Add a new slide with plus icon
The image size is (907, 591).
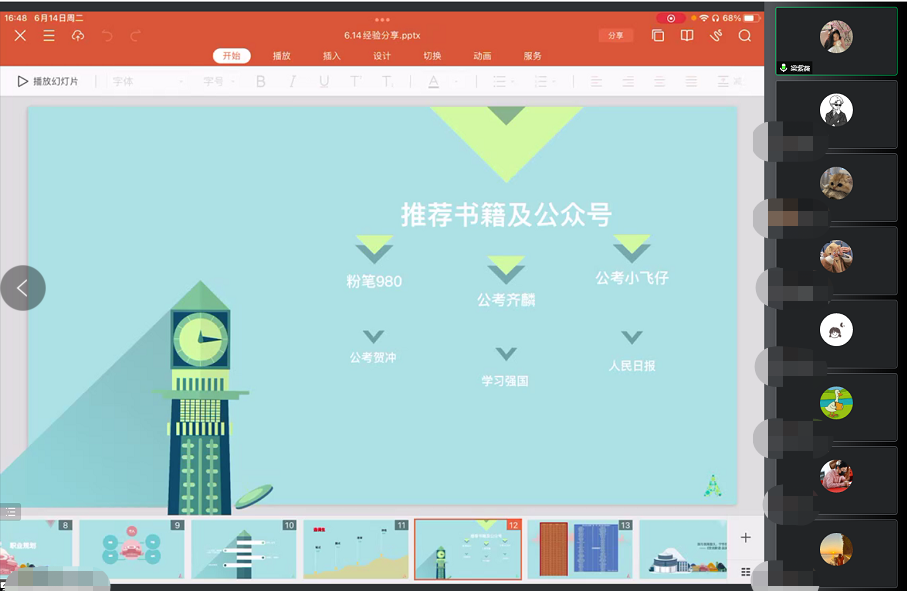[x=746, y=537]
